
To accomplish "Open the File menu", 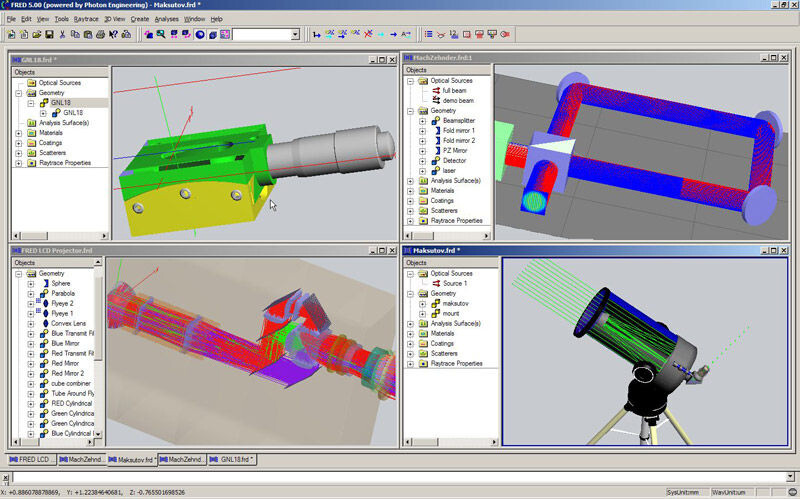I will [11, 19].
